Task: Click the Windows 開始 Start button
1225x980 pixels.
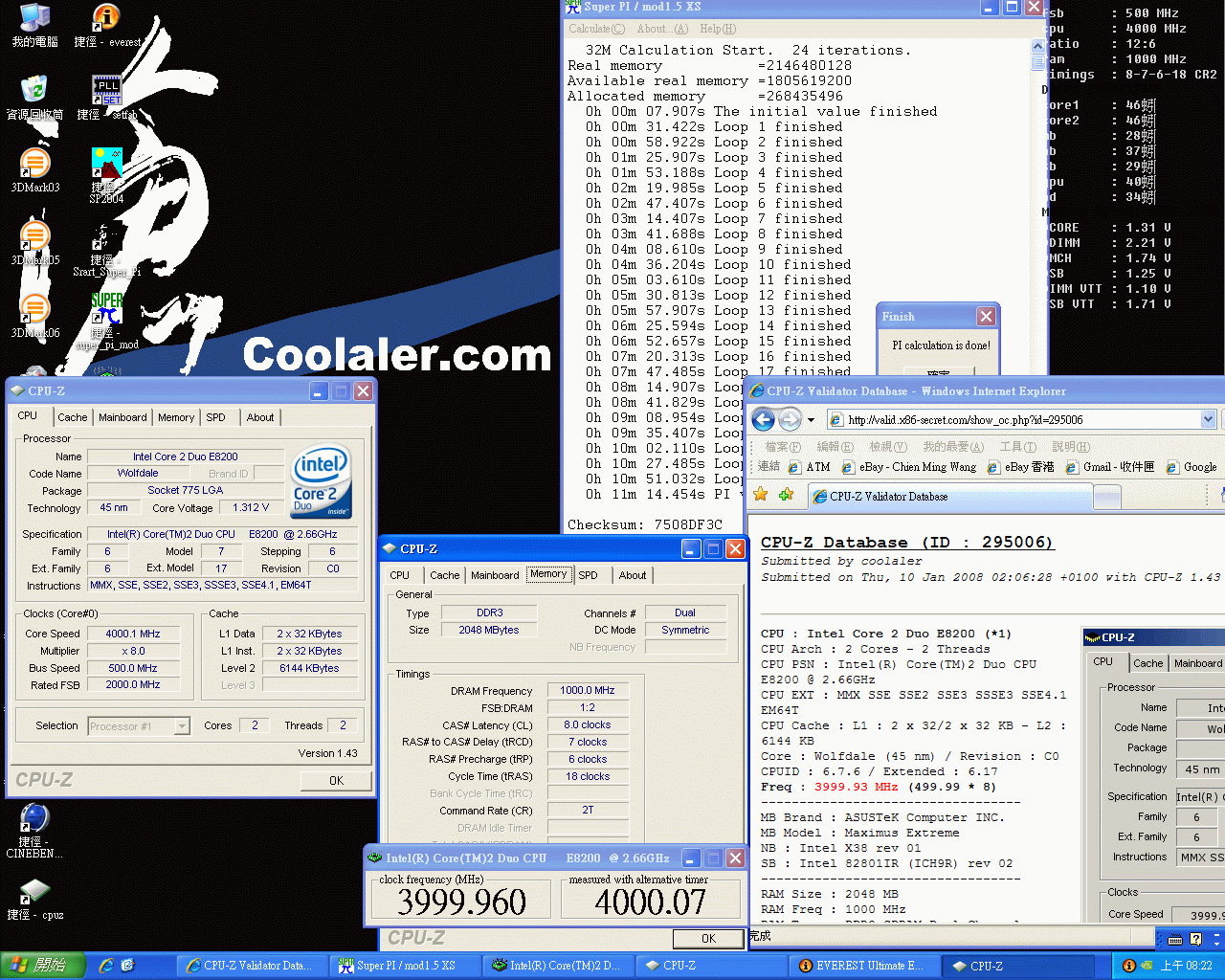Action: 43,966
